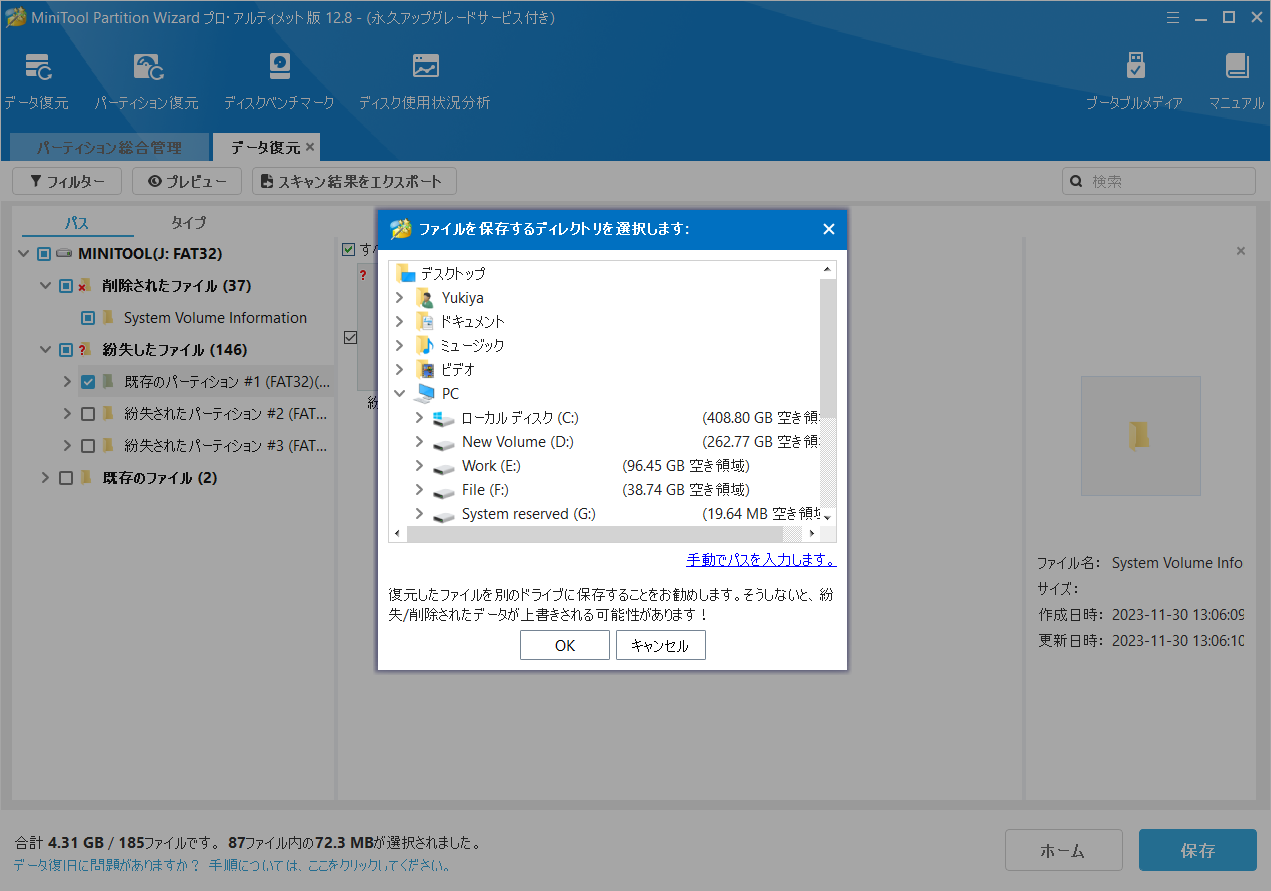Click the Music (ミュージック) folder icon
Image resolution: width=1271 pixels, height=891 pixels.
click(x=424, y=346)
